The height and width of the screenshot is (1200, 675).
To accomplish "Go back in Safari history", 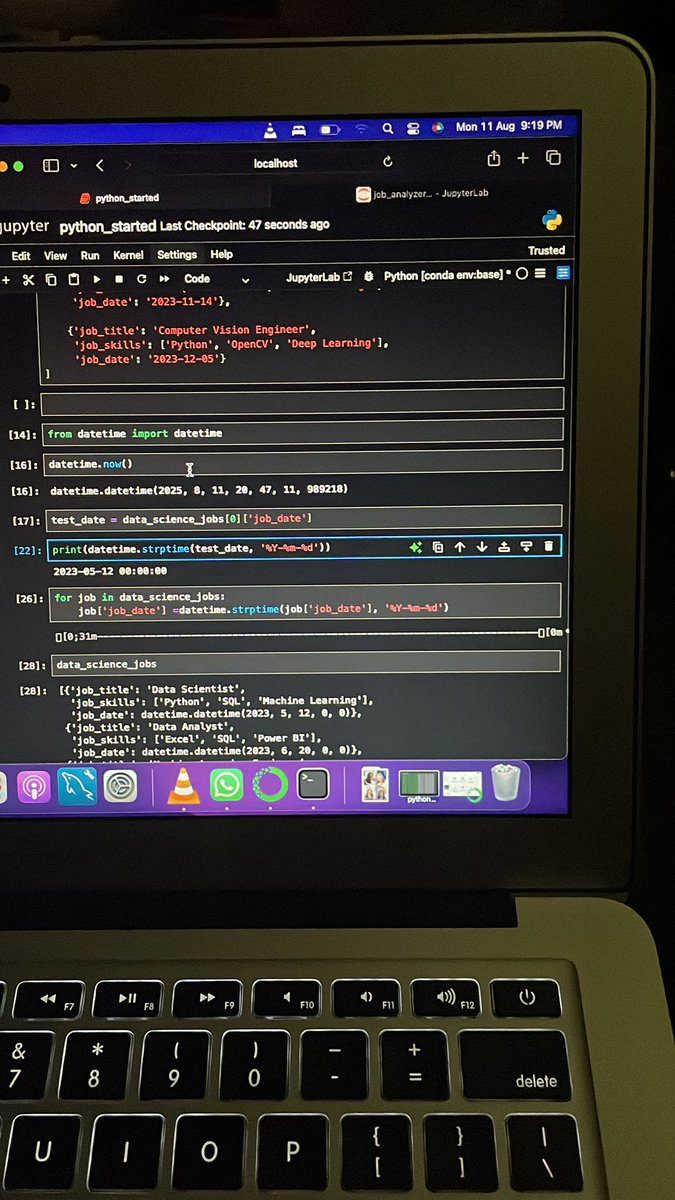I will tap(99, 165).
